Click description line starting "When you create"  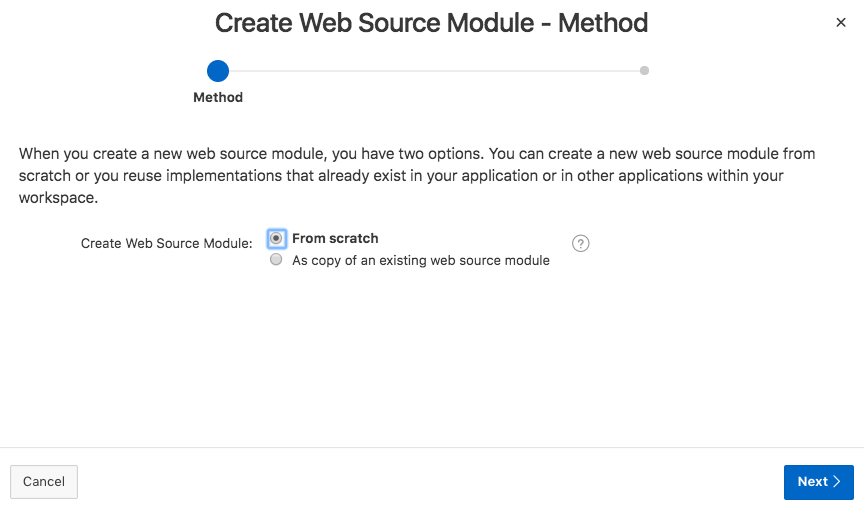(x=417, y=154)
